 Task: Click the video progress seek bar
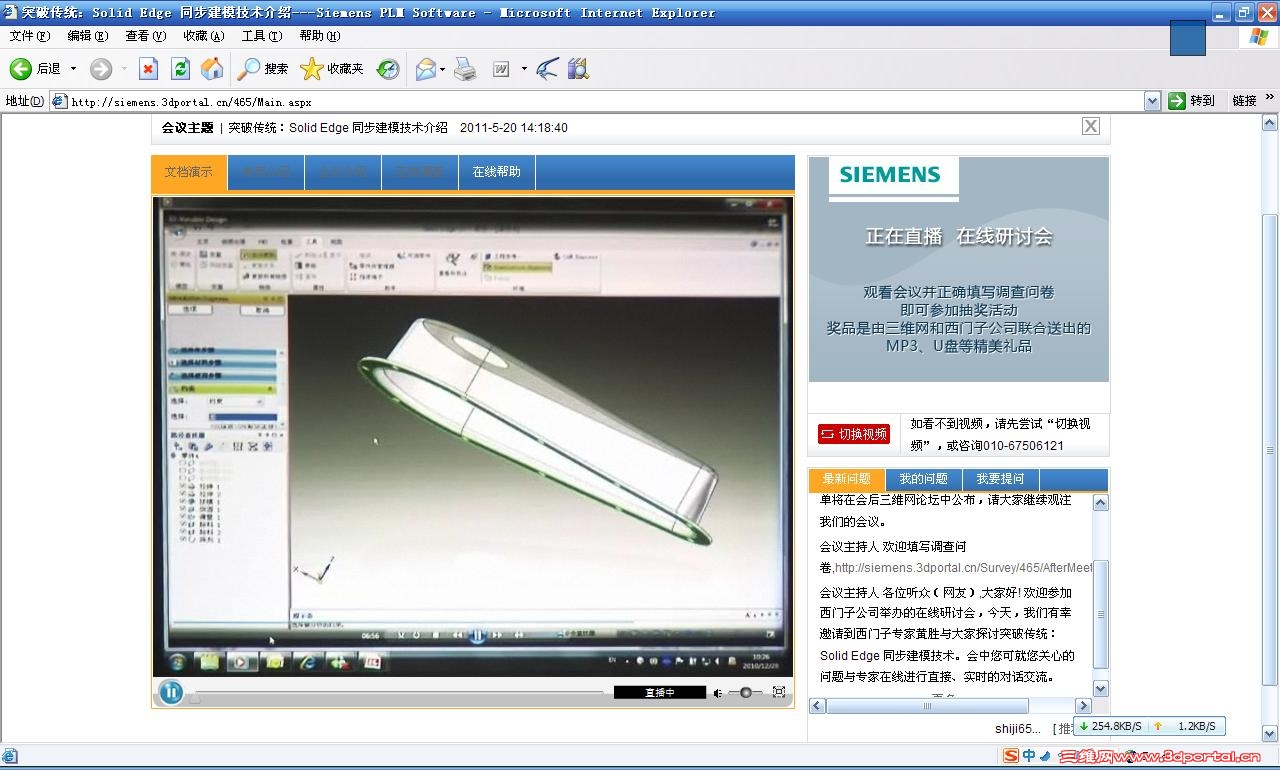pos(398,692)
